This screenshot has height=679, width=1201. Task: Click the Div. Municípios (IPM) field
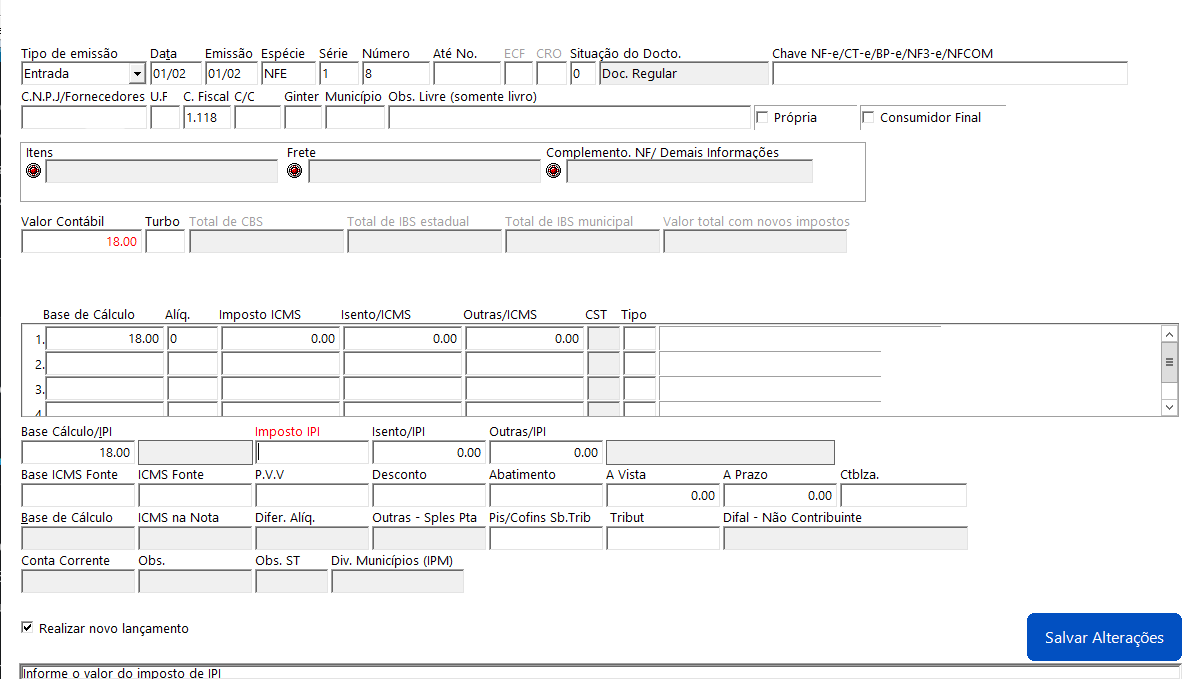pos(398,581)
